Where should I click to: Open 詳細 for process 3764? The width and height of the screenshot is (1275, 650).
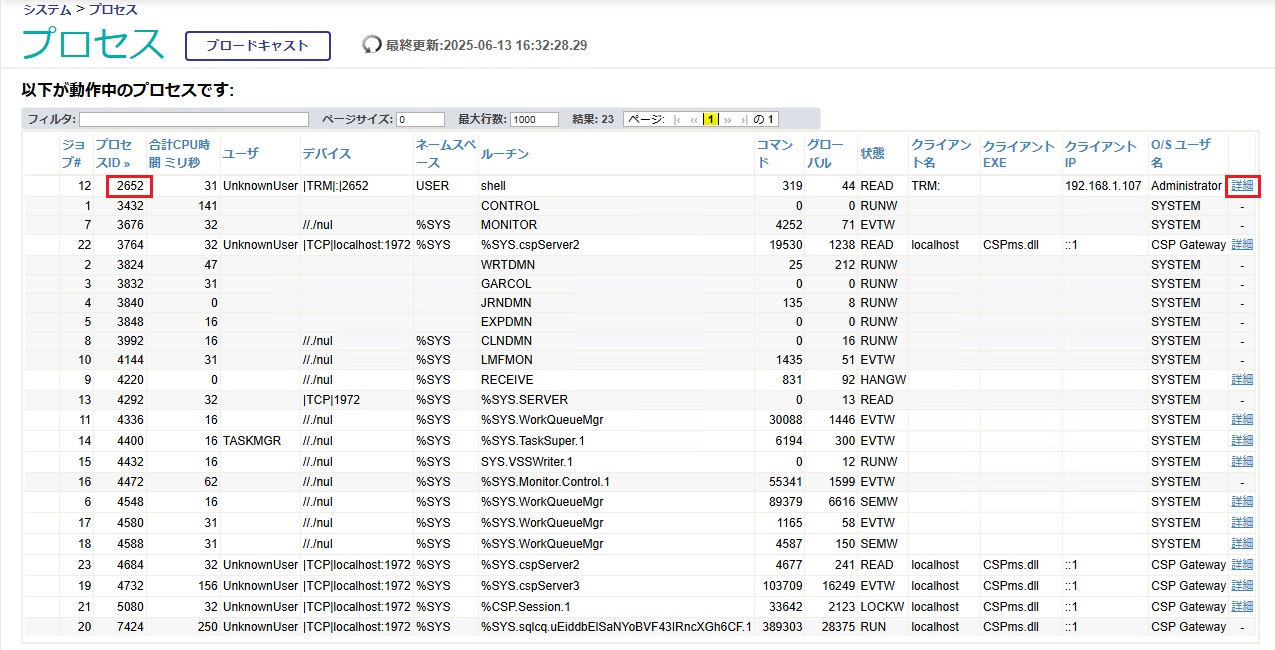click(x=1241, y=244)
